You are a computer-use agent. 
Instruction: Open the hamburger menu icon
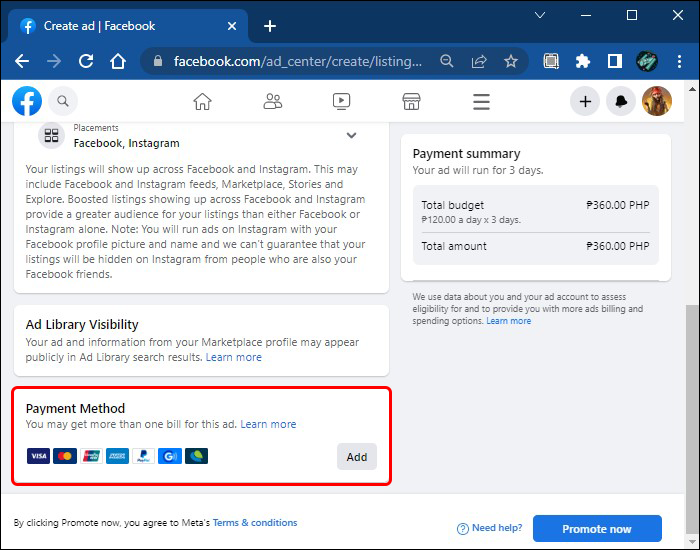tap(481, 102)
